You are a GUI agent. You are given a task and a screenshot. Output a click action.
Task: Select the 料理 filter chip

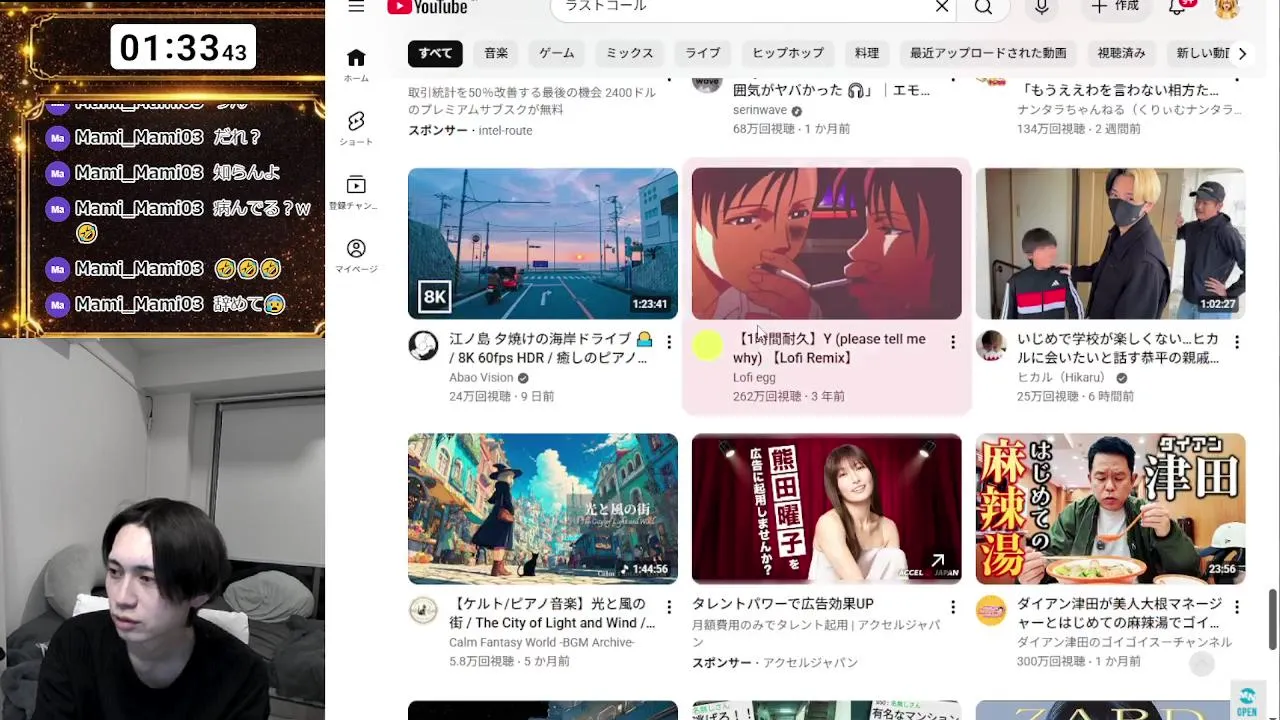867,53
